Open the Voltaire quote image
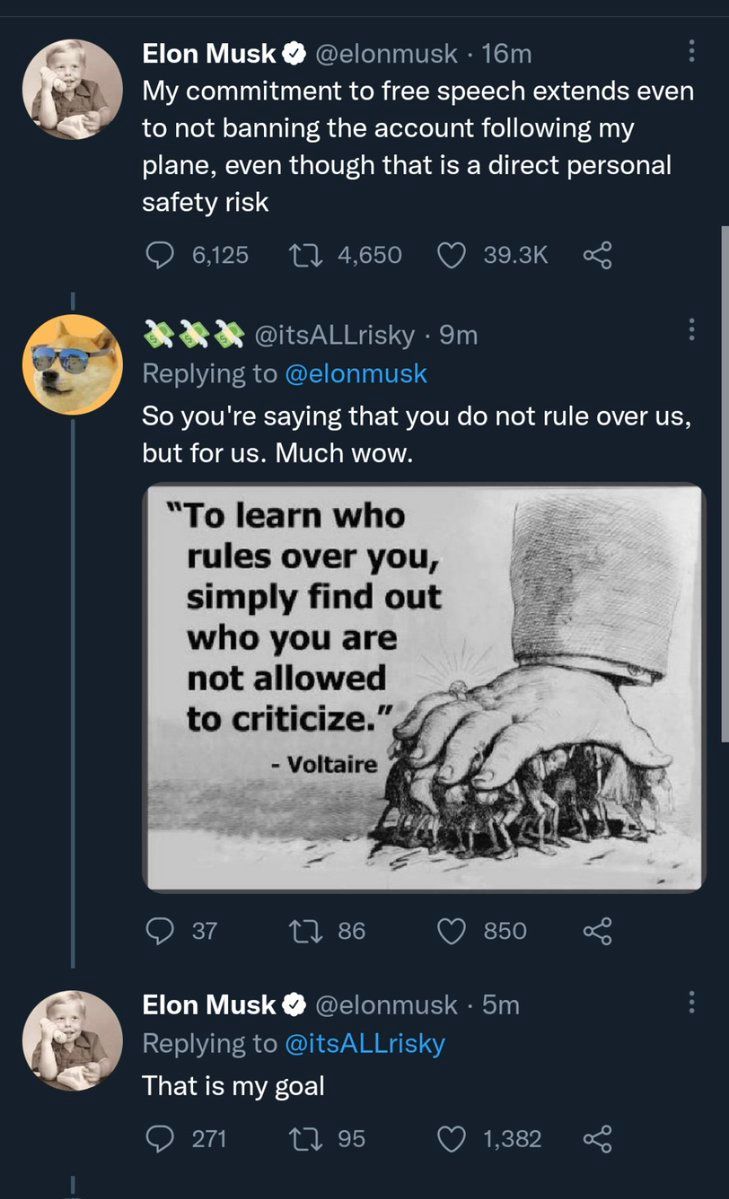Viewport: 729px width, 1199px height. click(424, 687)
